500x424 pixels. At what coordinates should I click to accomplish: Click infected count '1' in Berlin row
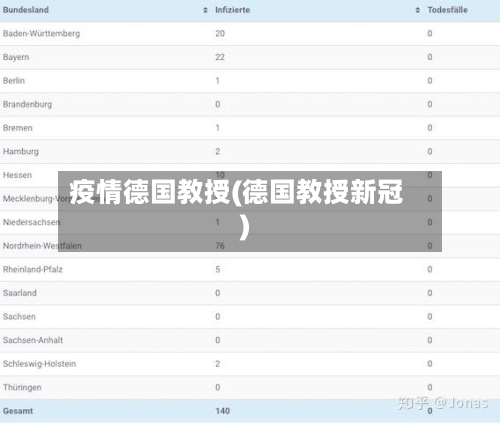pyautogui.click(x=218, y=81)
